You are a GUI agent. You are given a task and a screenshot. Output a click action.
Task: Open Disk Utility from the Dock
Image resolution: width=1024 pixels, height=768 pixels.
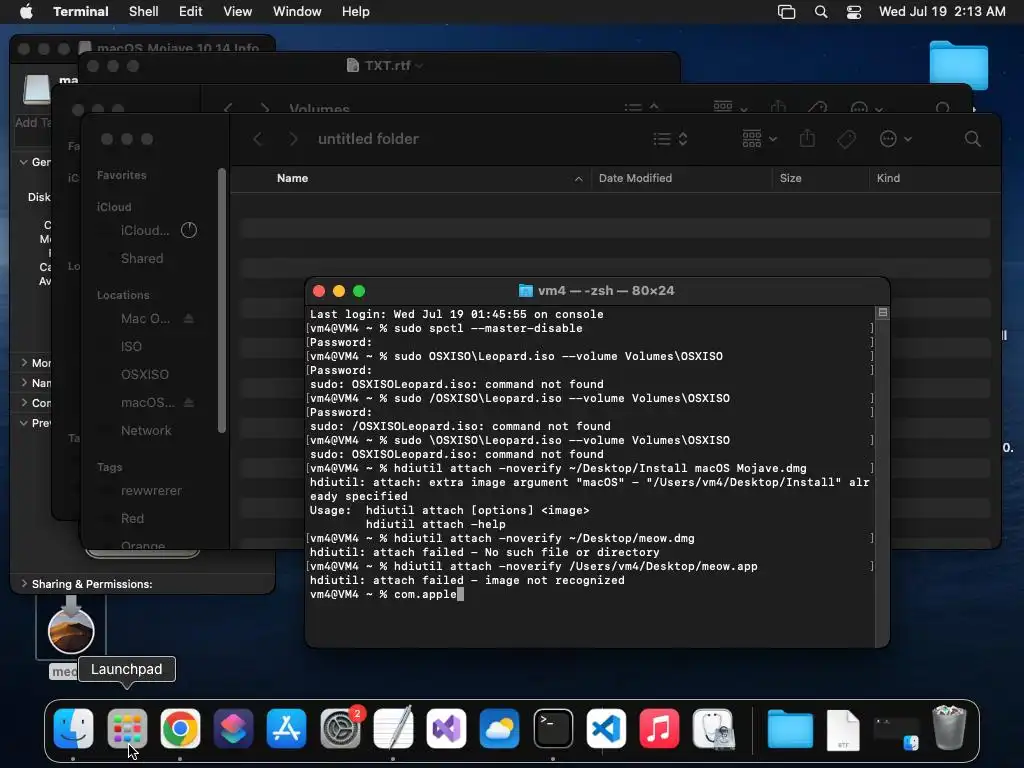click(712, 728)
